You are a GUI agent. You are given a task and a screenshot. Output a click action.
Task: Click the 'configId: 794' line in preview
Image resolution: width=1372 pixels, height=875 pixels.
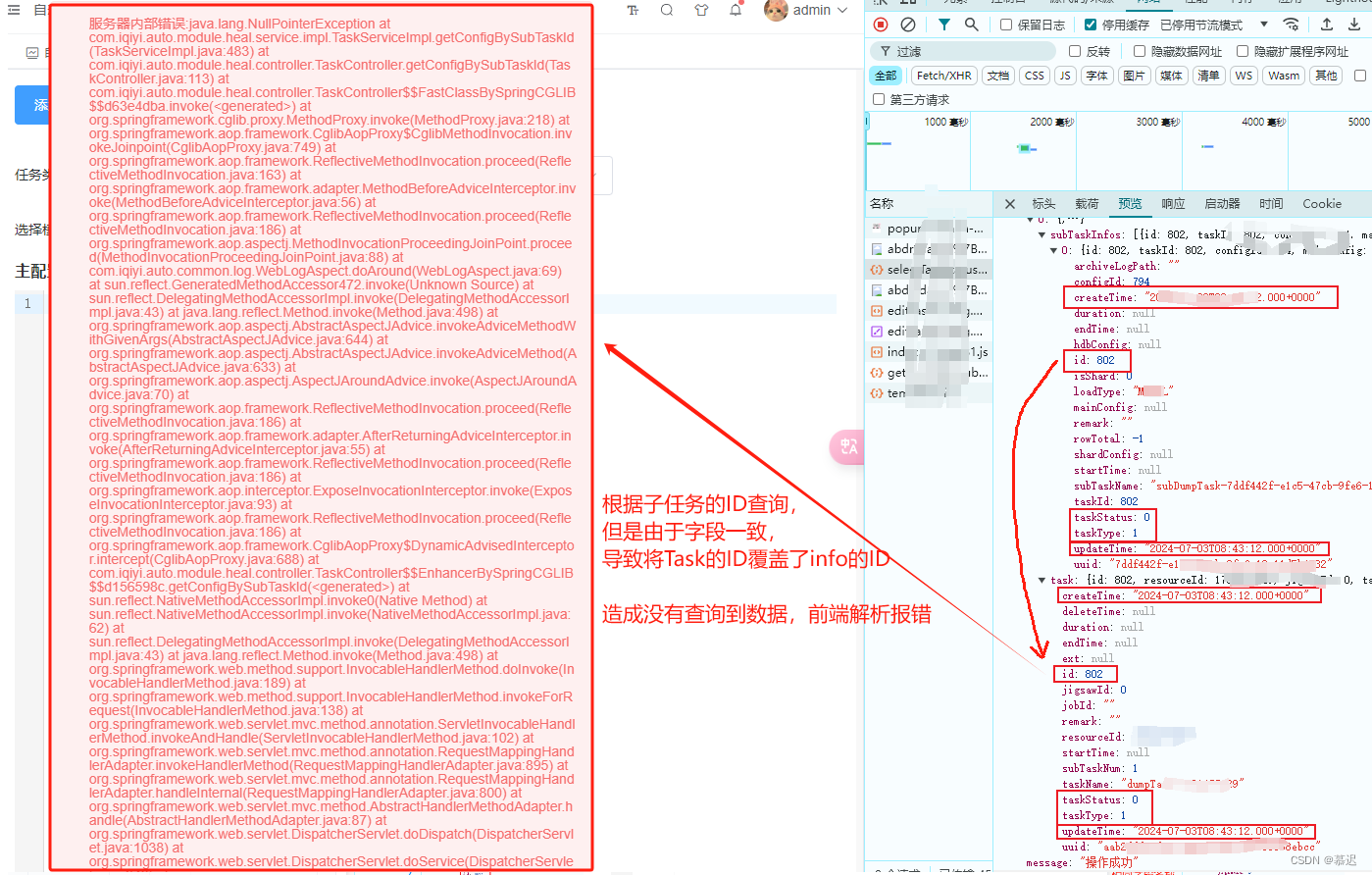(x=1112, y=282)
